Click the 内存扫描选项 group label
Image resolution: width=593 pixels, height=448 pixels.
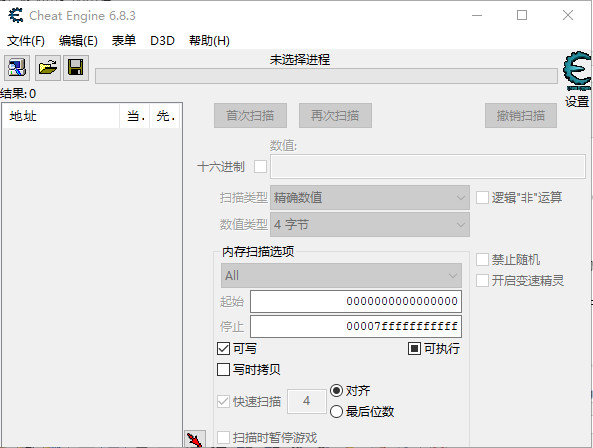click(258, 251)
